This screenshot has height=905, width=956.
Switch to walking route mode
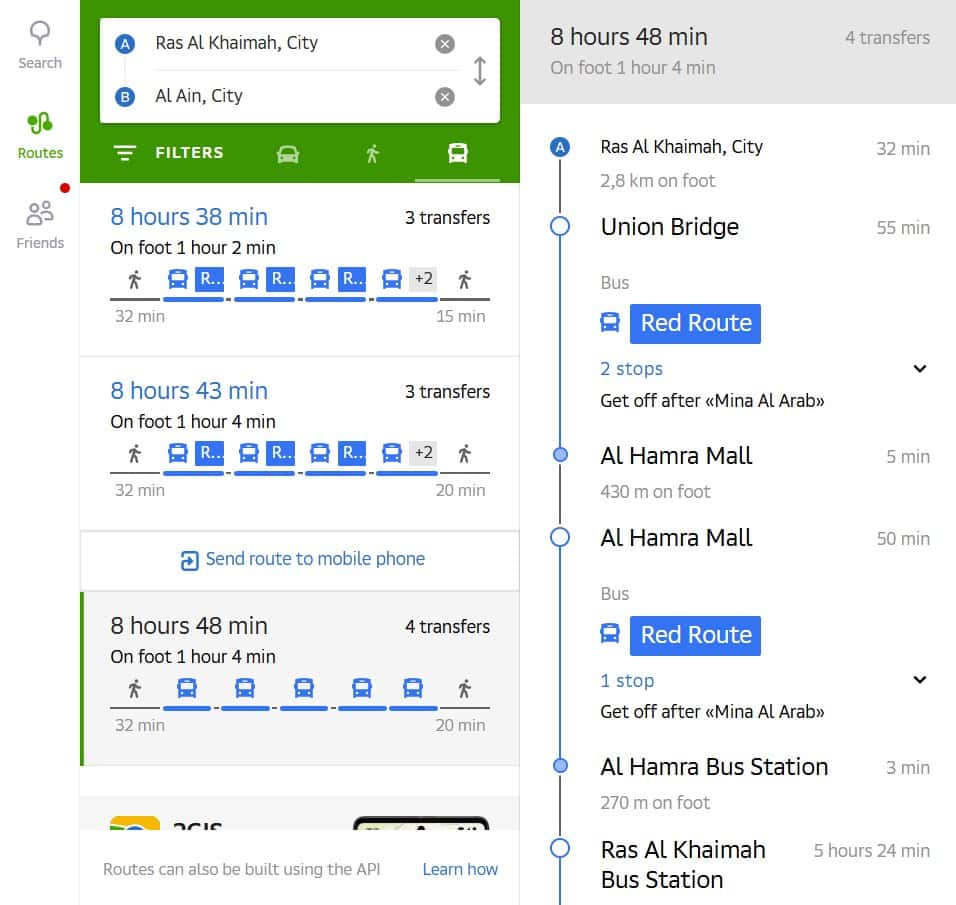coord(373,154)
